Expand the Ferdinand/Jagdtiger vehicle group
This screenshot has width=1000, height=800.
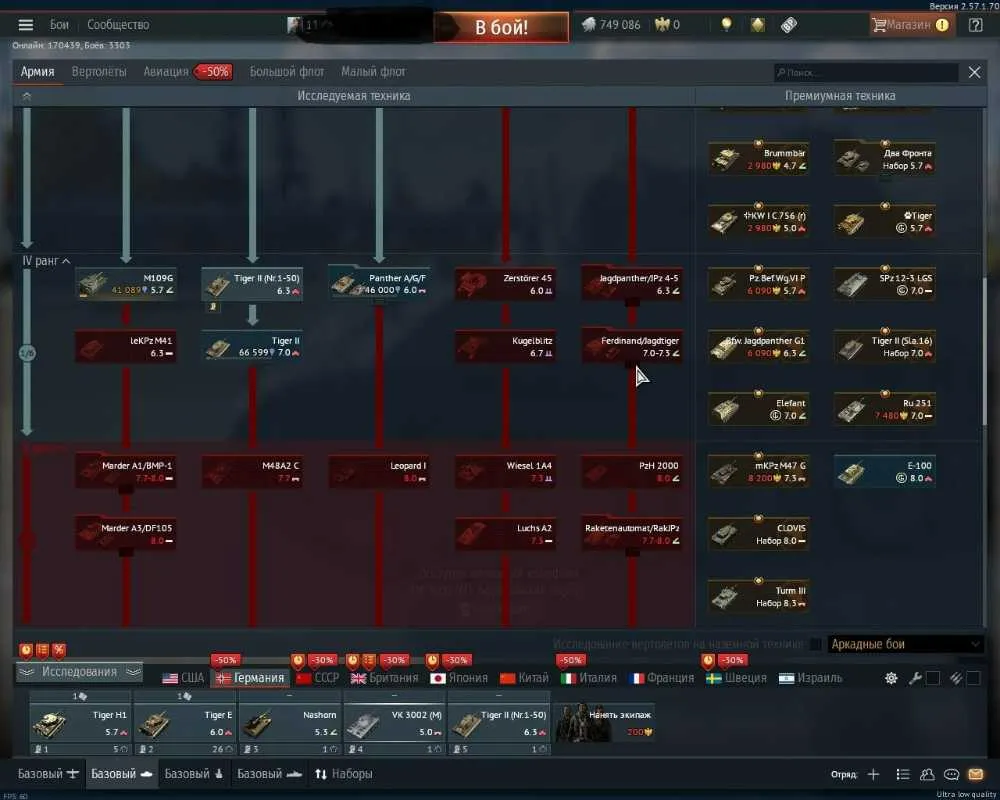[x=632, y=346]
